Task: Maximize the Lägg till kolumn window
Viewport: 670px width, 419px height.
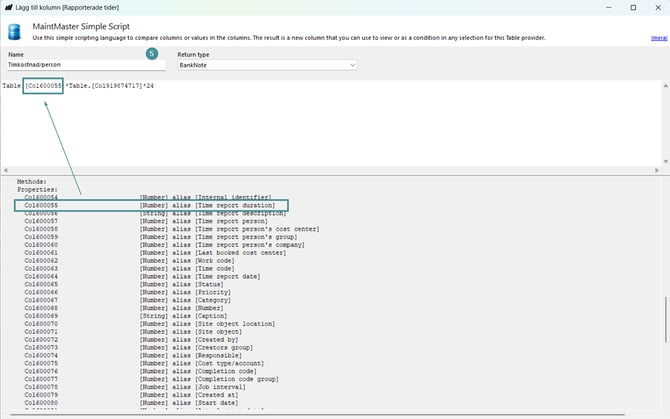Action: (632, 7)
